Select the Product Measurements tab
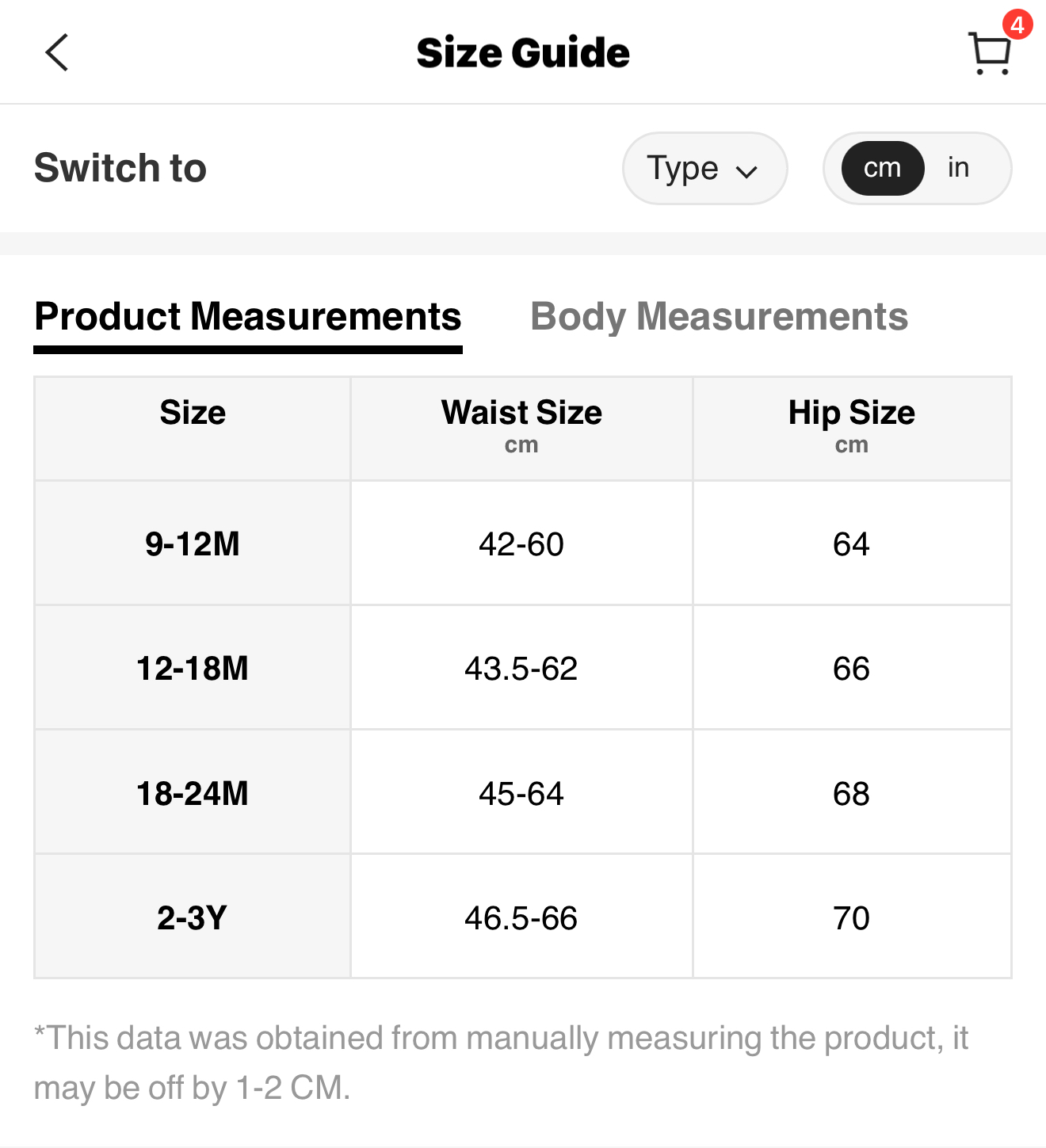This screenshot has width=1046, height=1148. pos(248,317)
